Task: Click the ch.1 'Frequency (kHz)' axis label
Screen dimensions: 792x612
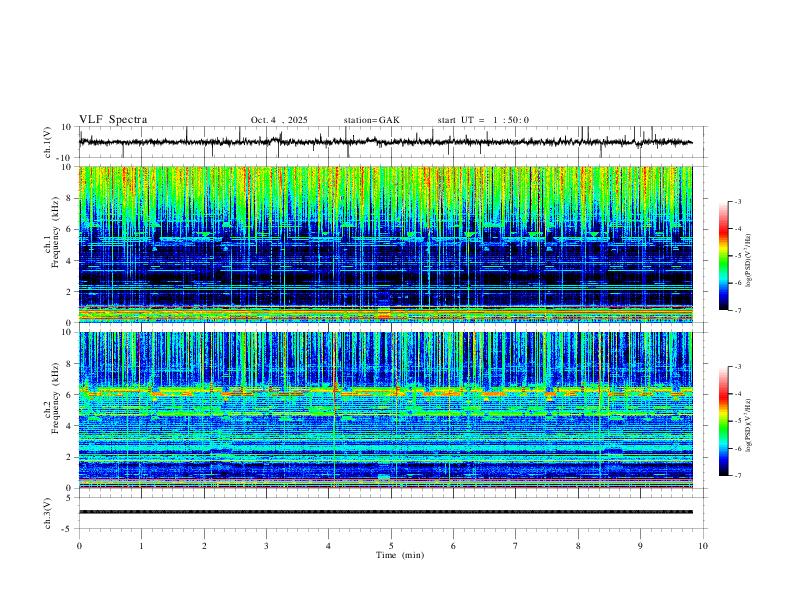Action: pos(55,232)
